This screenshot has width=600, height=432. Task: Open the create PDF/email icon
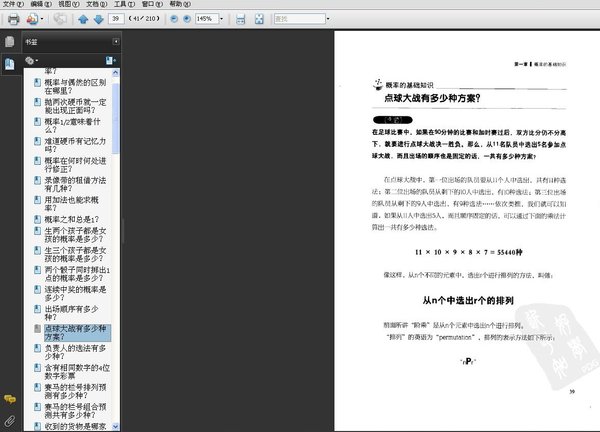click(32, 19)
